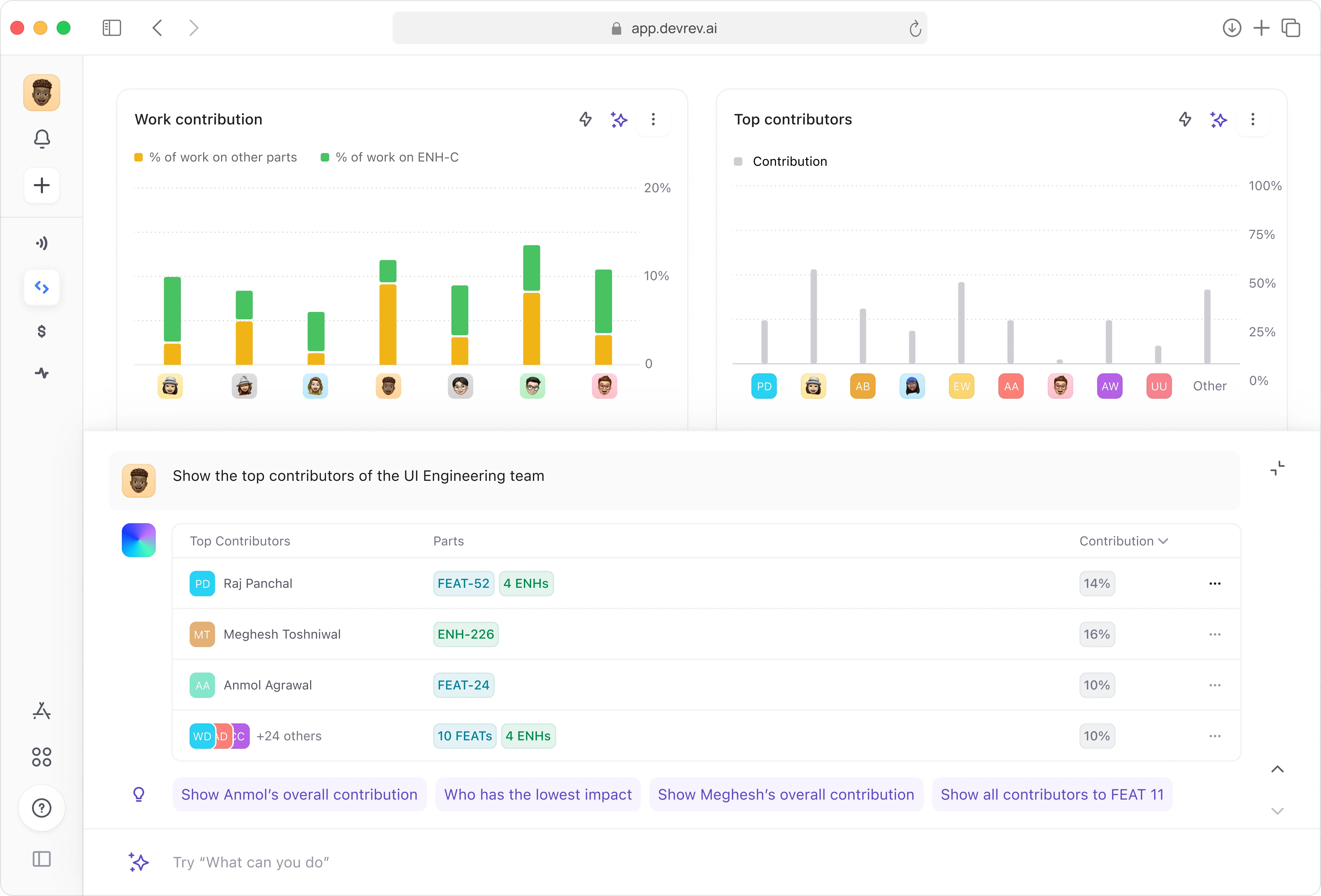Open the dollar sign billing section
This screenshot has height=896, width=1321.
tap(42, 331)
